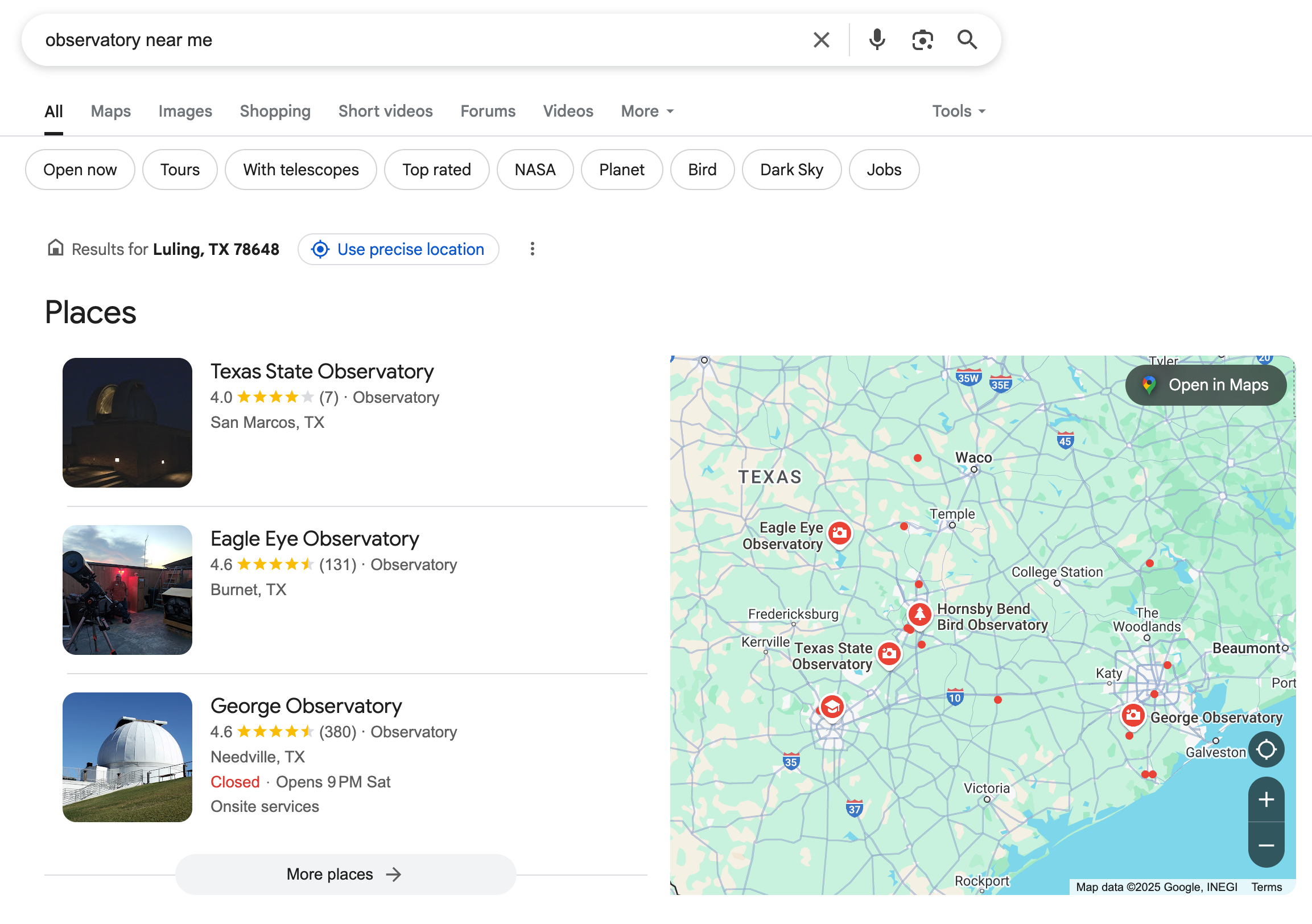The image size is (1312, 924).
Task: Zoom in on the map
Action: click(1266, 799)
